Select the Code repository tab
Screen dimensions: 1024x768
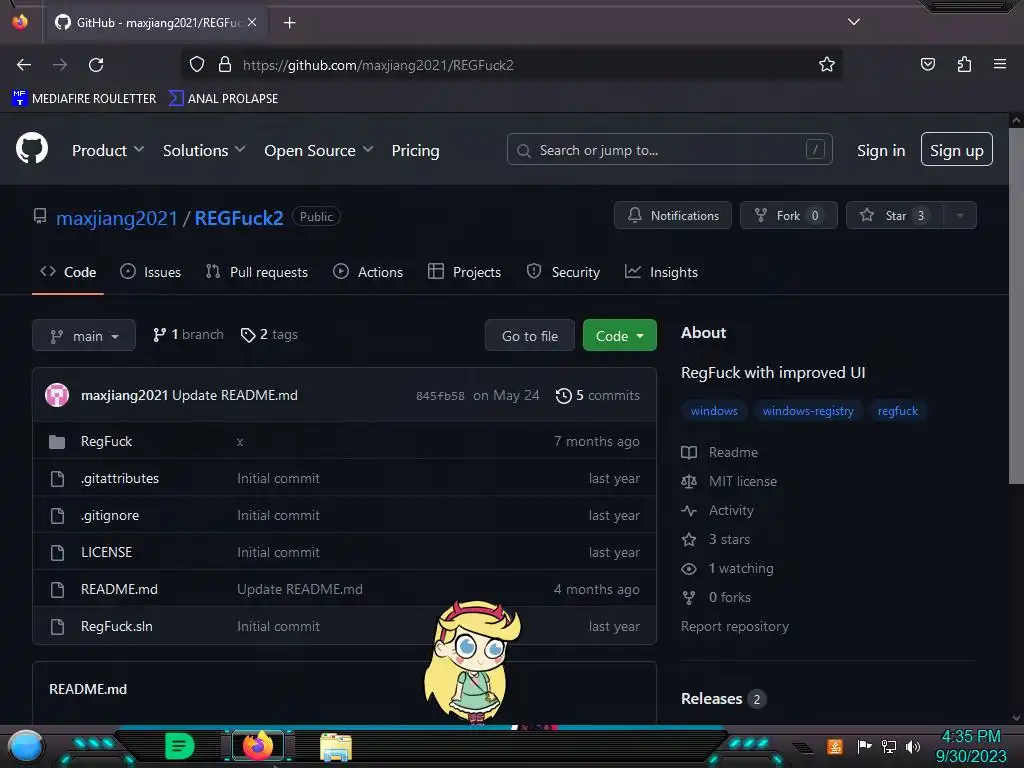[68, 272]
